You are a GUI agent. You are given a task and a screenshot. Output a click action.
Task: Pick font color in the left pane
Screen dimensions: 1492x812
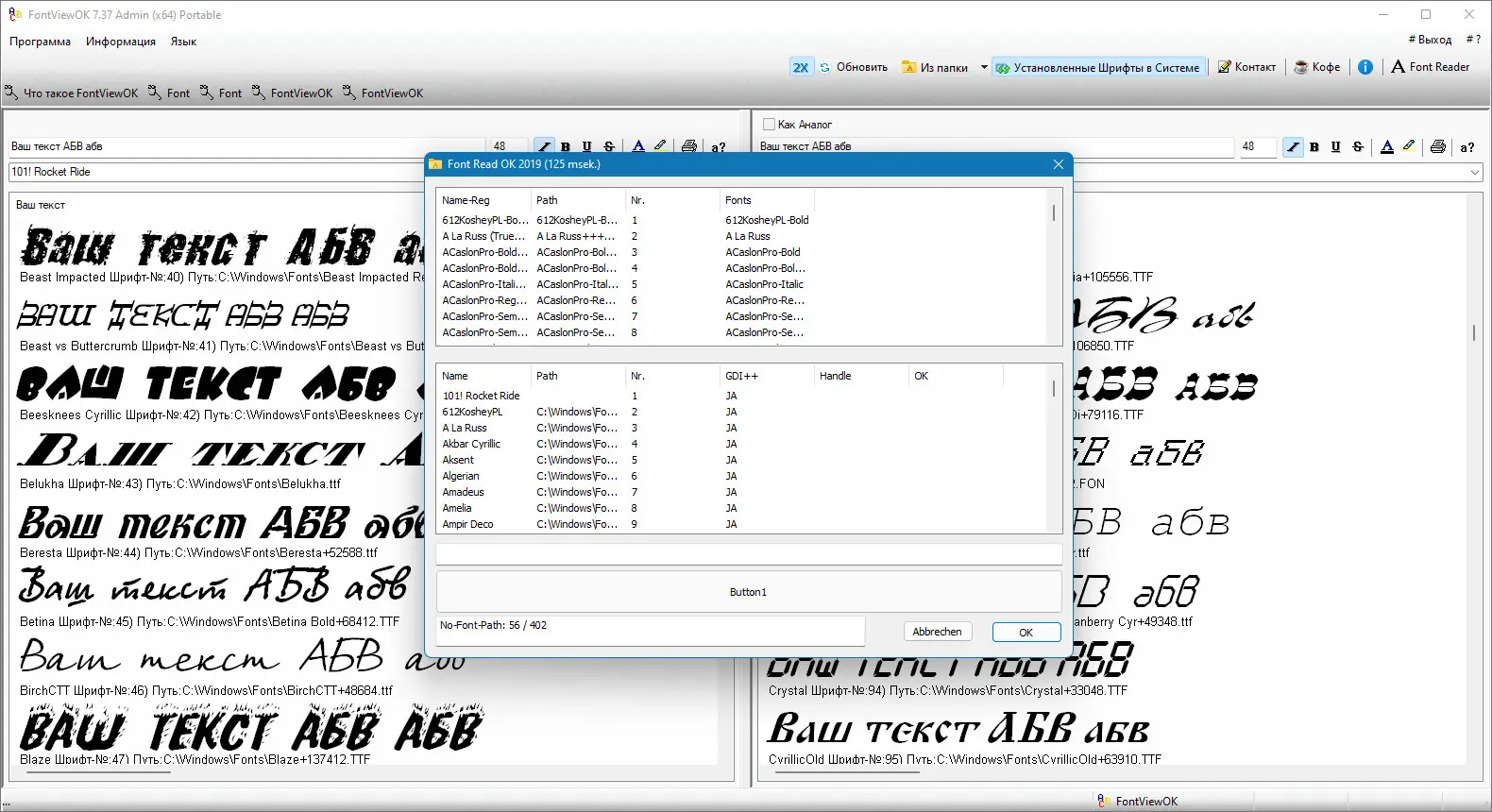click(x=638, y=147)
